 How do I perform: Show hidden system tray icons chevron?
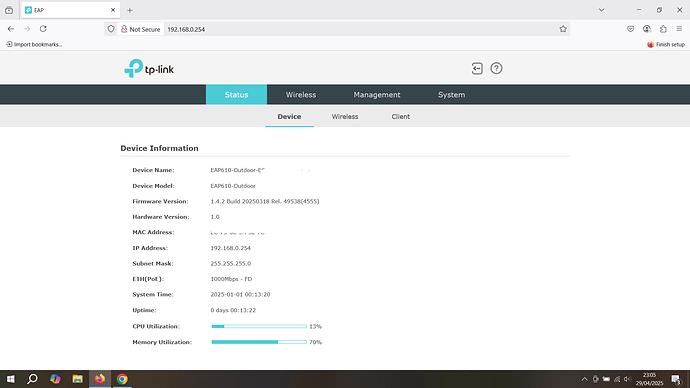click(584, 379)
